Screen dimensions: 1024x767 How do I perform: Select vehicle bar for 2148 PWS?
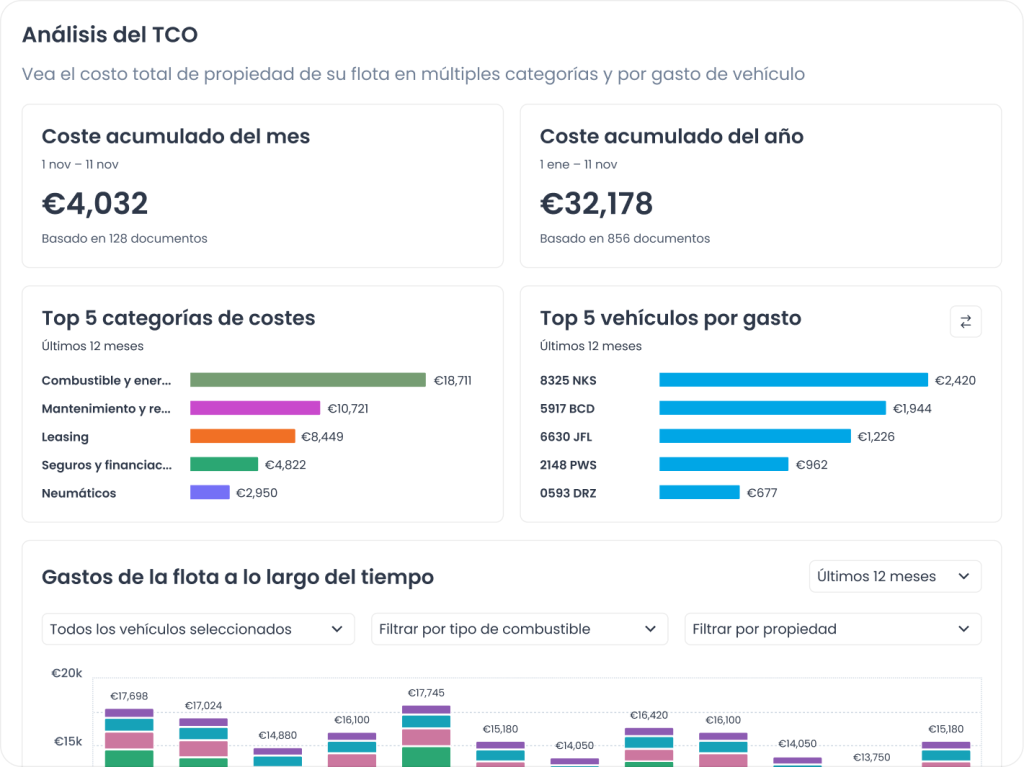(x=723, y=464)
